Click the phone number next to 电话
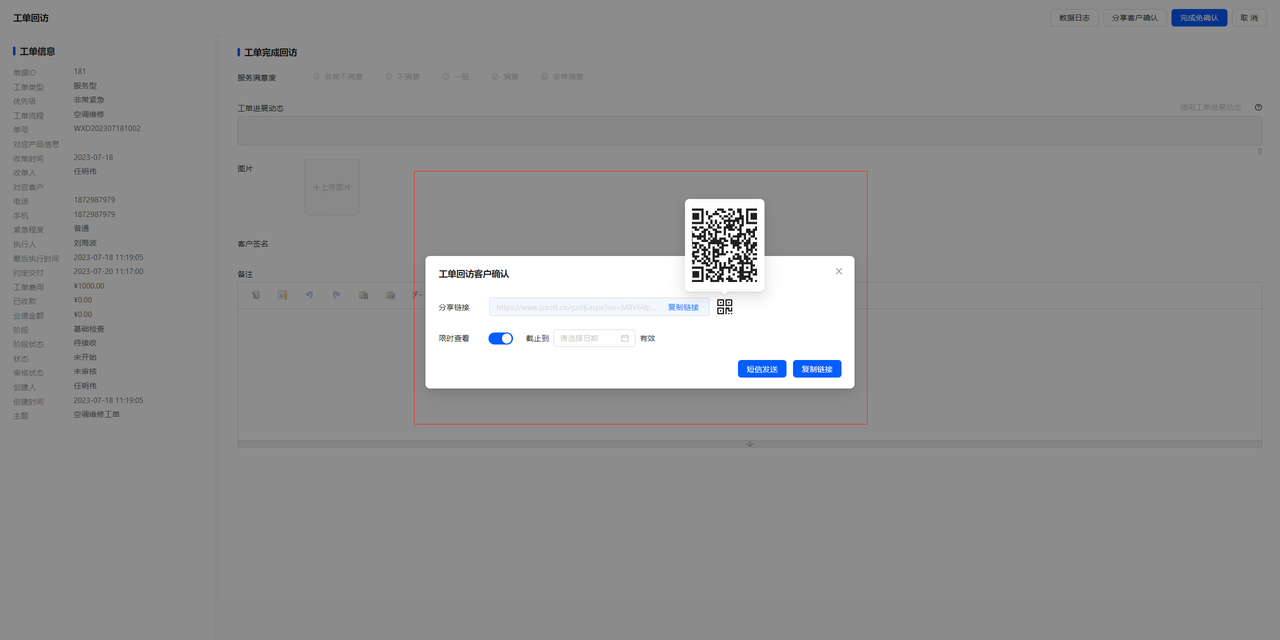 (94, 200)
